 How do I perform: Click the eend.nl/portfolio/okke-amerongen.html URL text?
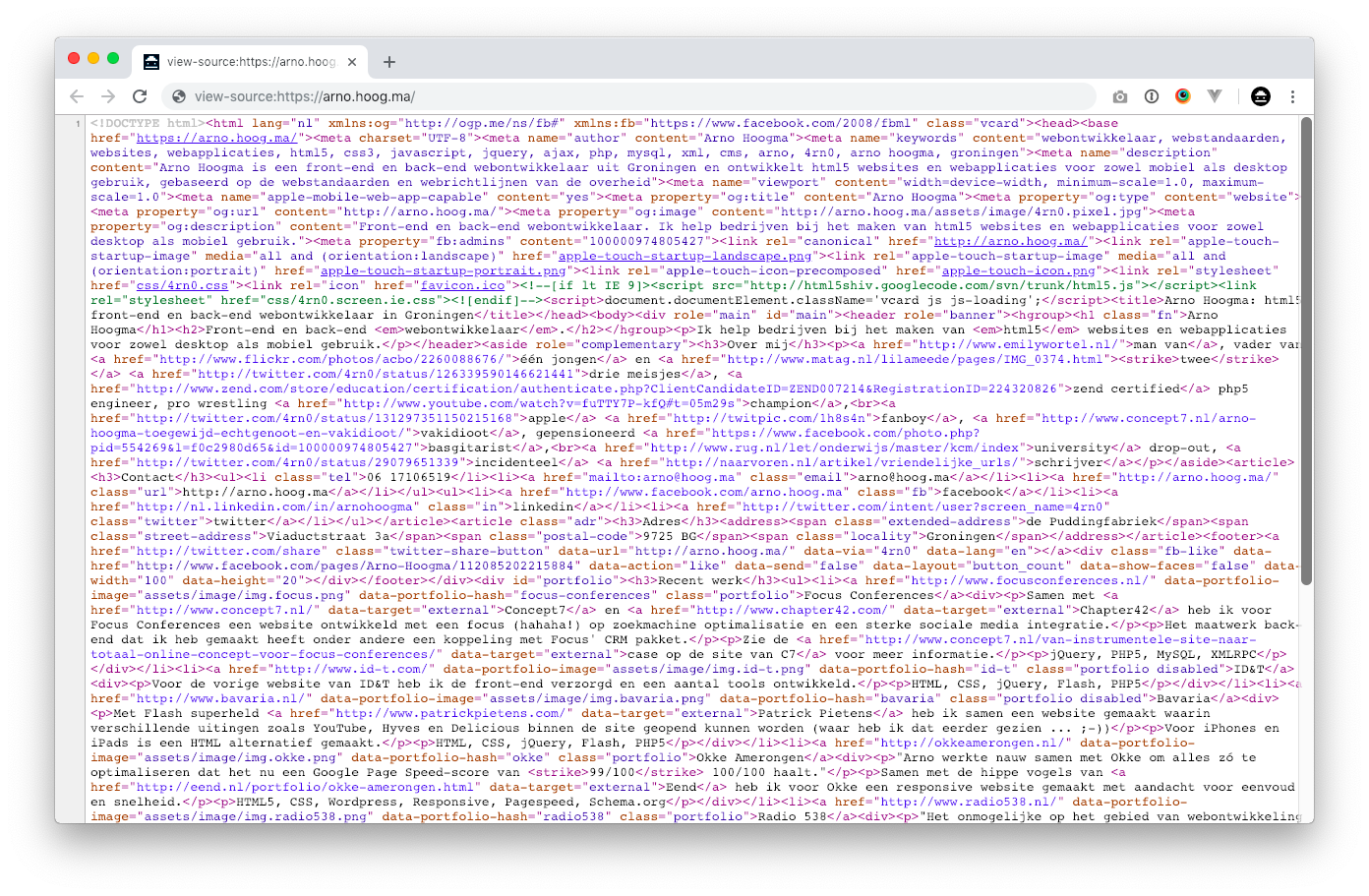click(305, 788)
